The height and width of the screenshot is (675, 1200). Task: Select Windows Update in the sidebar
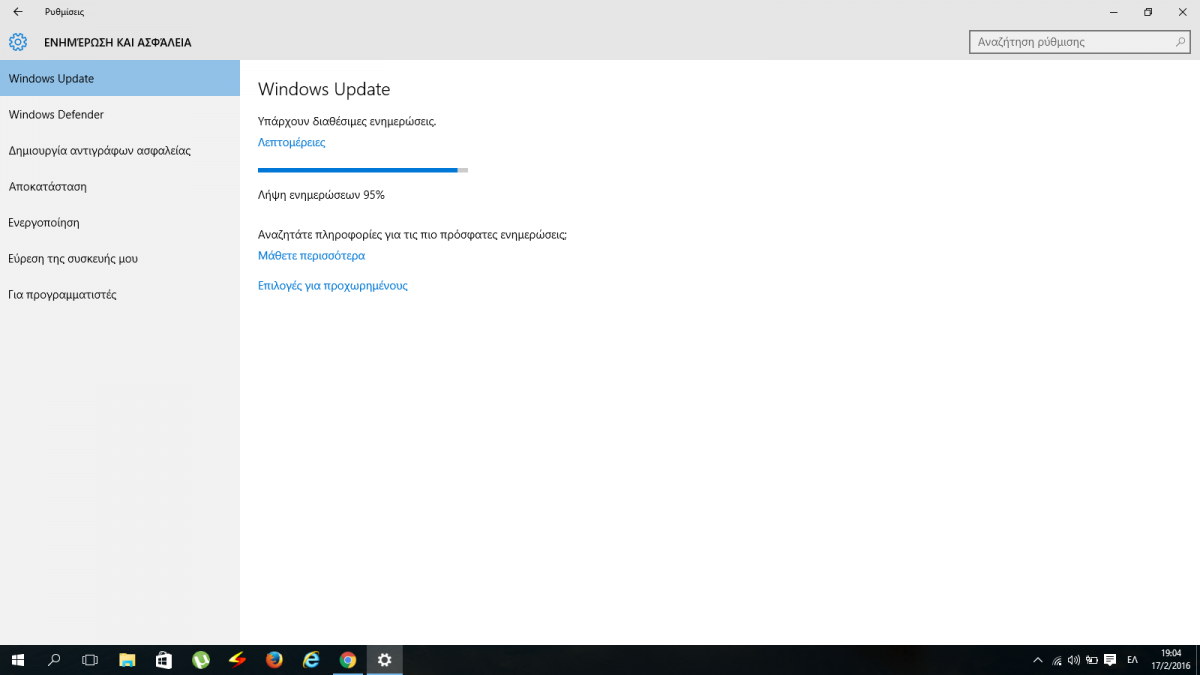(x=120, y=78)
